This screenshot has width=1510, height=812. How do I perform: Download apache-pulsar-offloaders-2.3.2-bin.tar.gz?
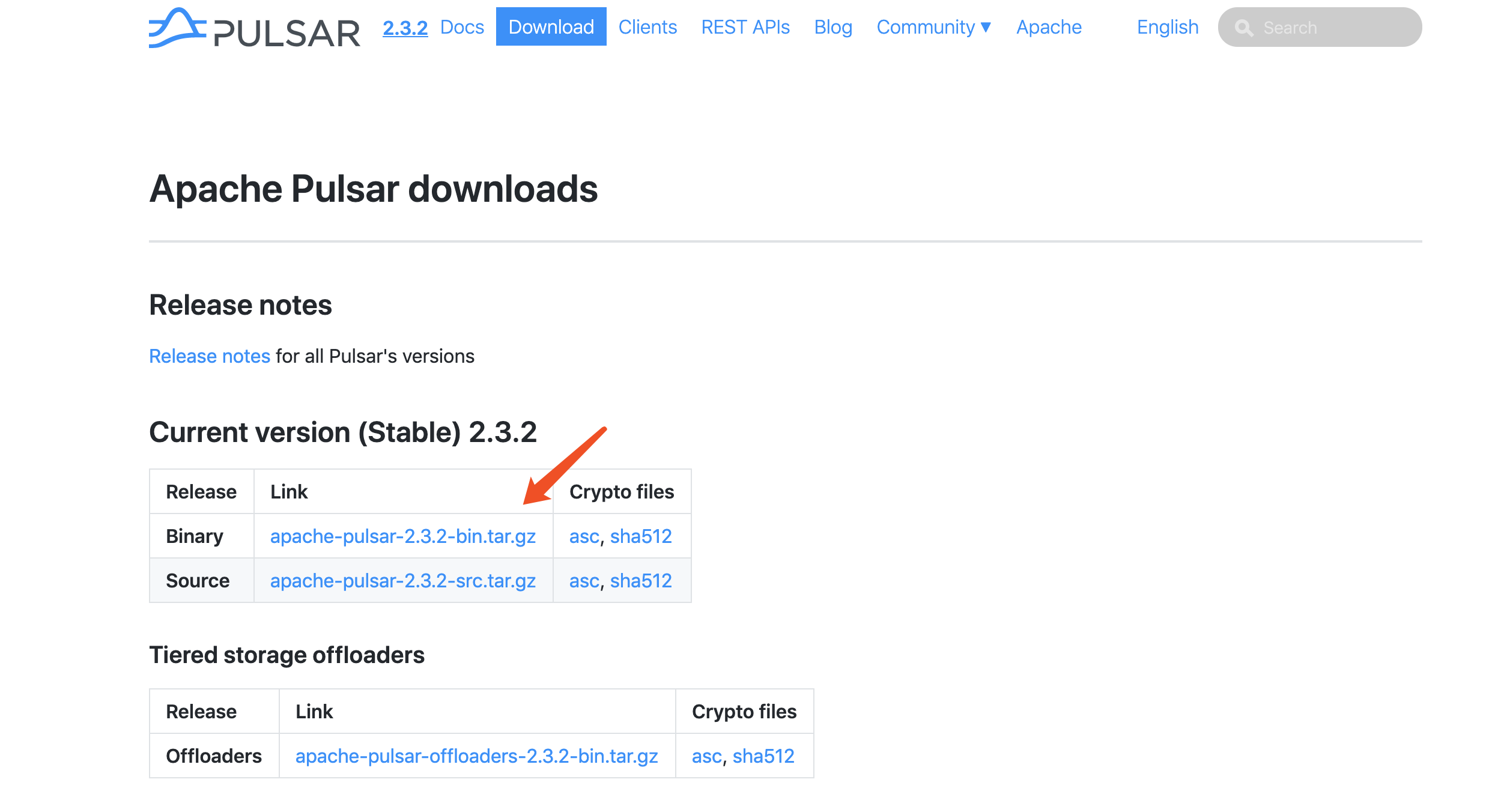(476, 756)
